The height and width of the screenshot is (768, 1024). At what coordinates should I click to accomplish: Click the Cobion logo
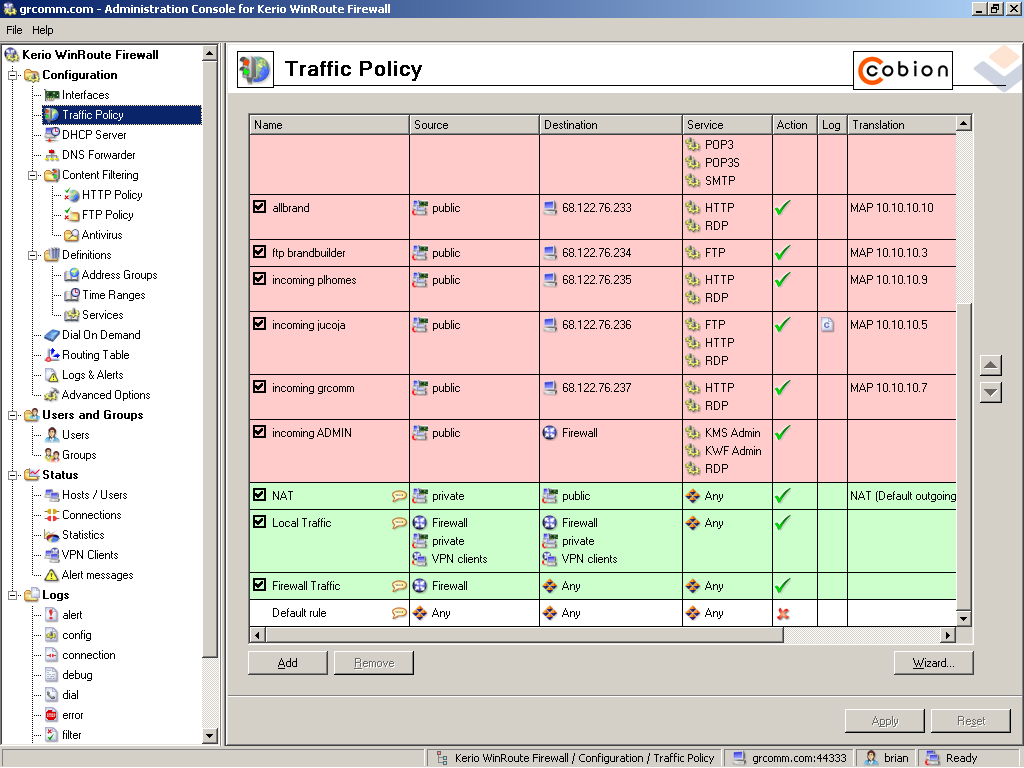pos(903,69)
